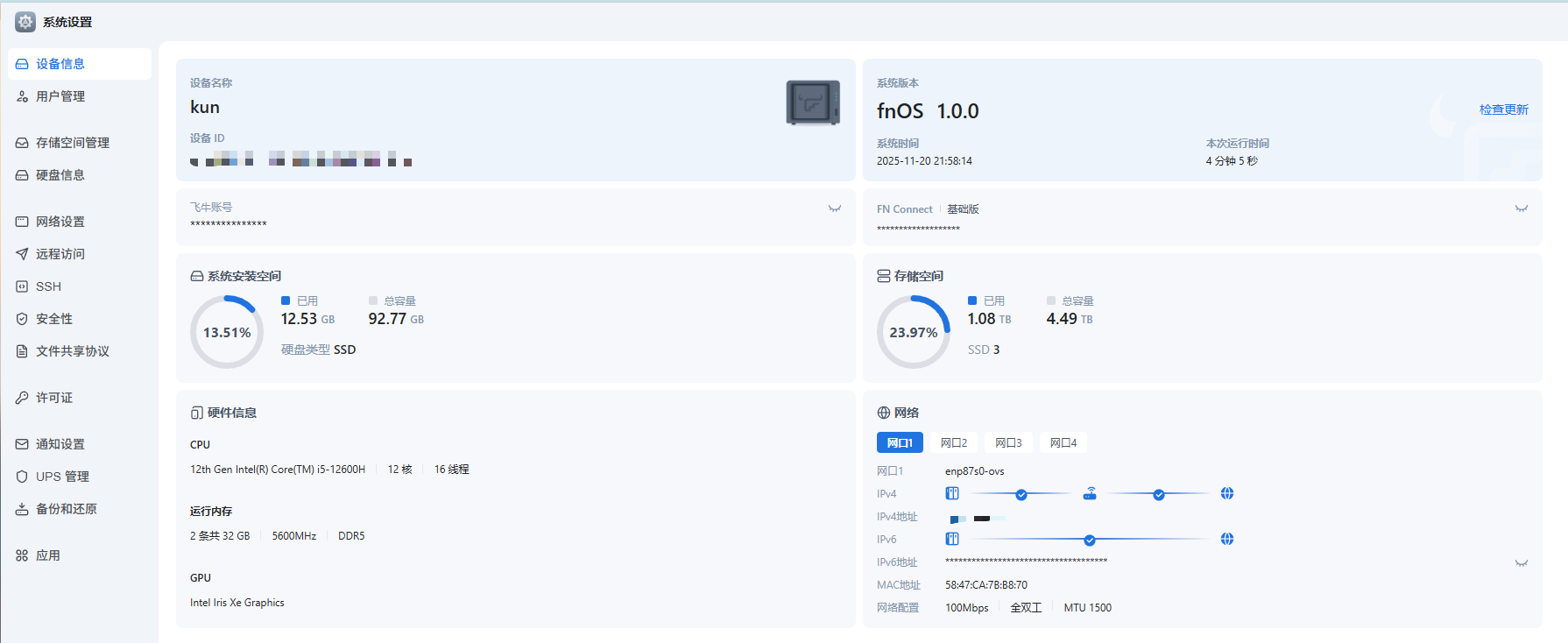Viewport: 1568px width, 643px height.
Task: Open 存储空间管理 via its drive icon
Action: tap(22, 143)
